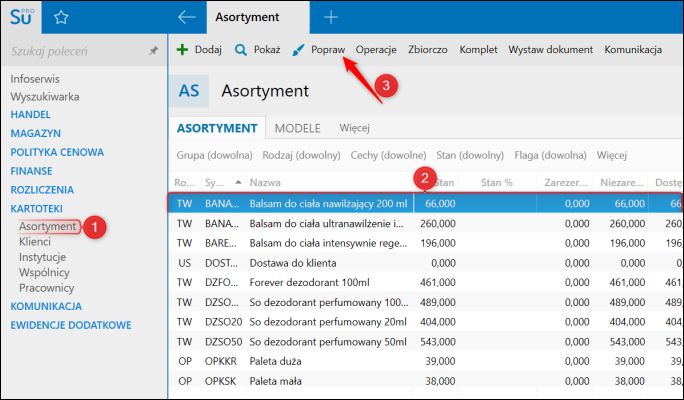Click the Subiekt PRO logo icon
Screen dimensions: 684x400
coord(21,17)
